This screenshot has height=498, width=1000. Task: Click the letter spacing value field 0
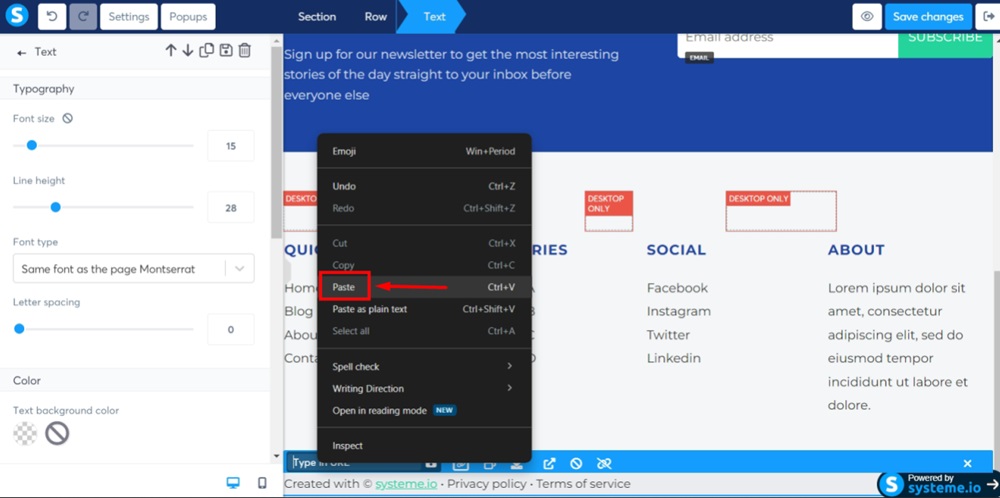click(x=231, y=330)
